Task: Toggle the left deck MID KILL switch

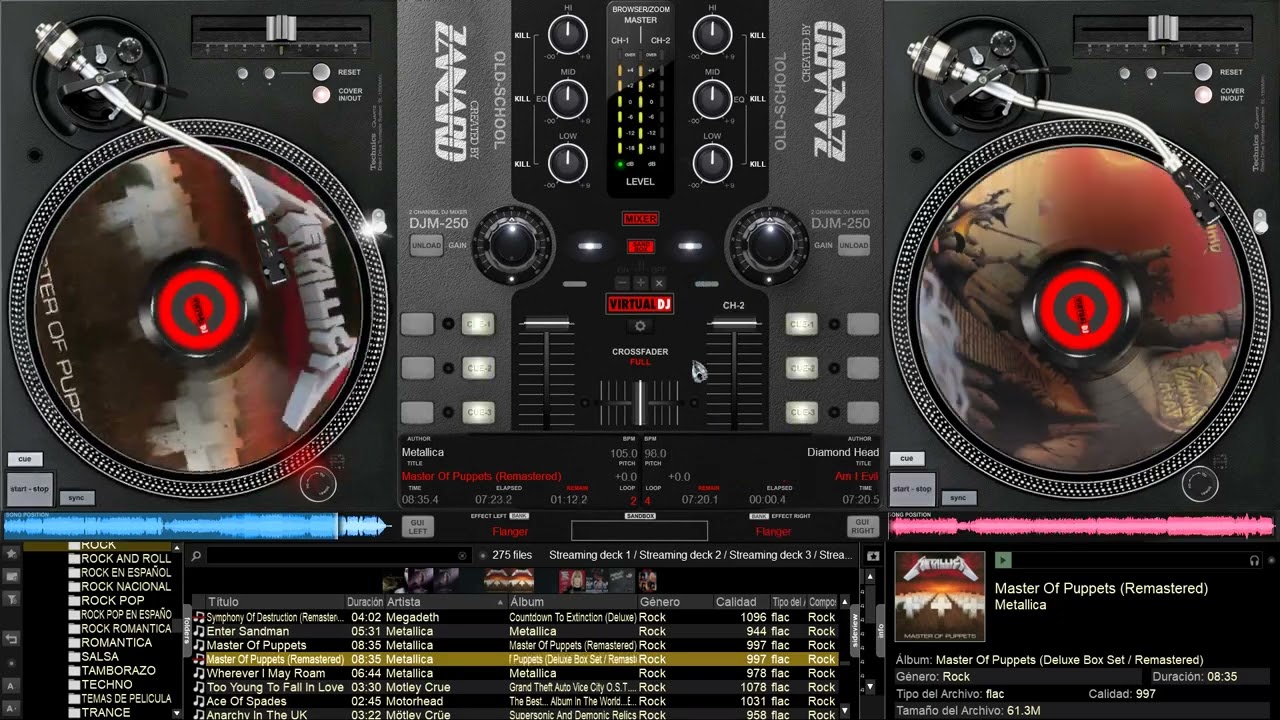Action: coord(522,99)
